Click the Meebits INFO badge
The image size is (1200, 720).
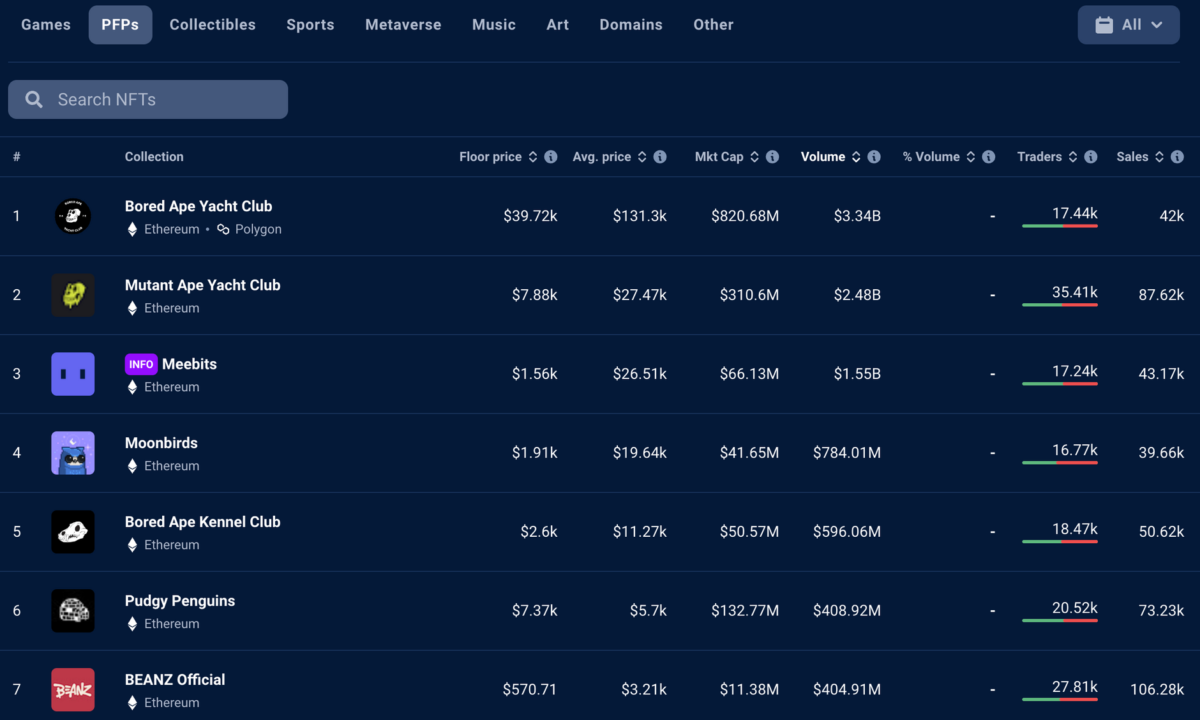click(141, 364)
